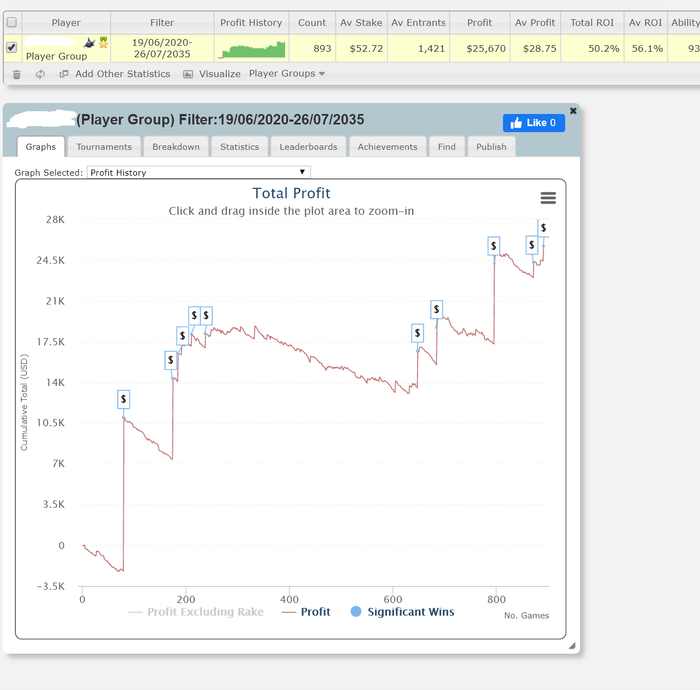This screenshot has width=700, height=690.
Task: Uncheck the Player Group row checkbox
Action: point(12,47)
